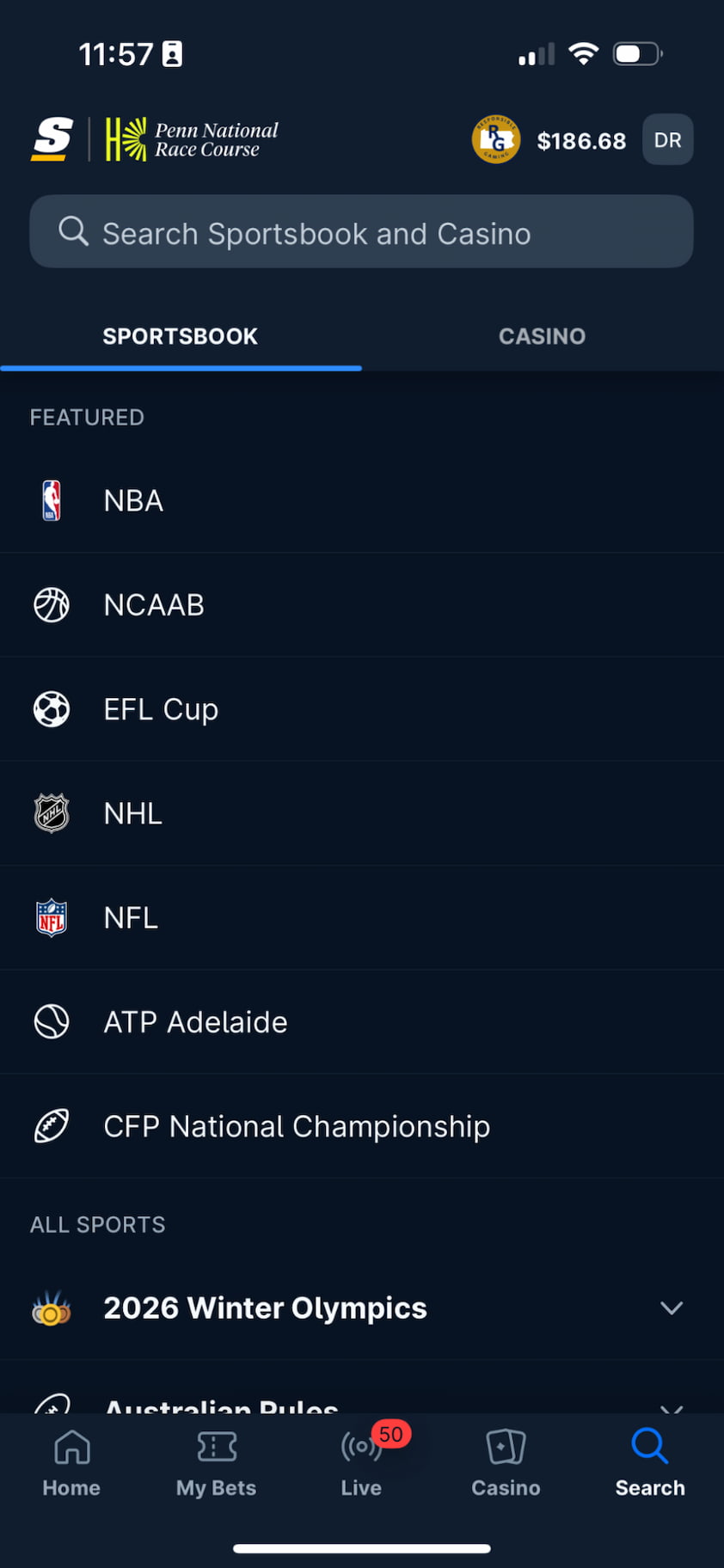Image resolution: width=724 pixels, height=1568 pixels.
Task: Open the DR account profile button
Action: (x=667, y=139)
